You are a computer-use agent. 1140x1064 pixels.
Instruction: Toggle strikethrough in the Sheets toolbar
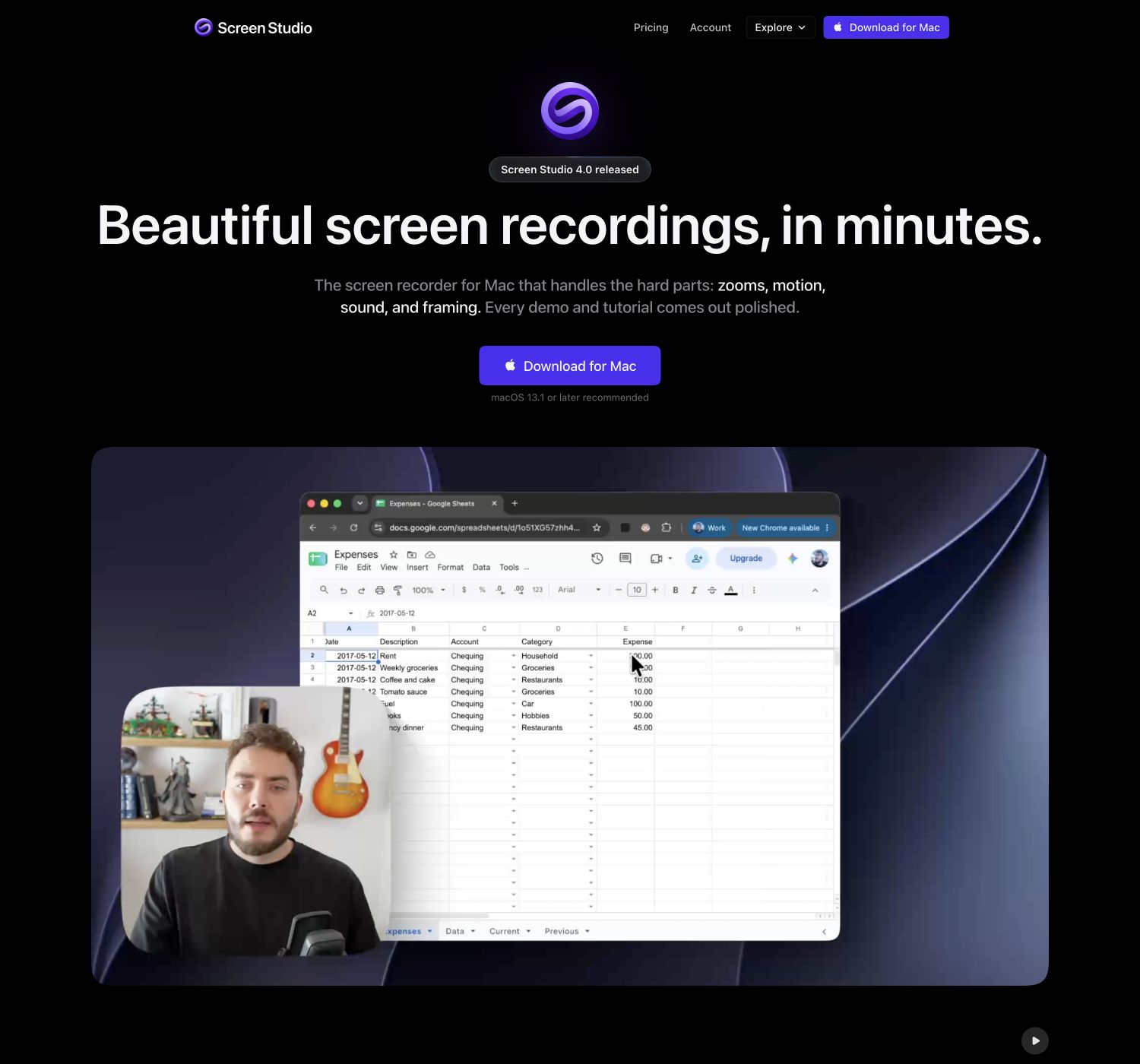712,591
